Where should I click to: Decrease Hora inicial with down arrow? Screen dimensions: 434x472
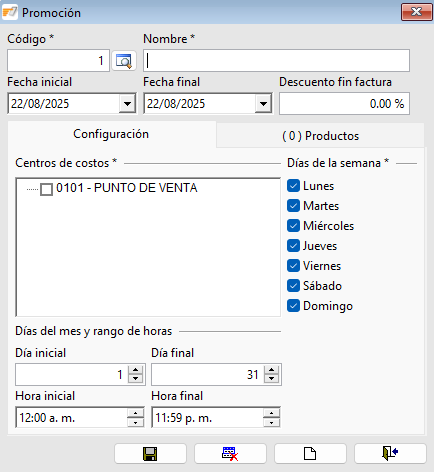point(135,422)
